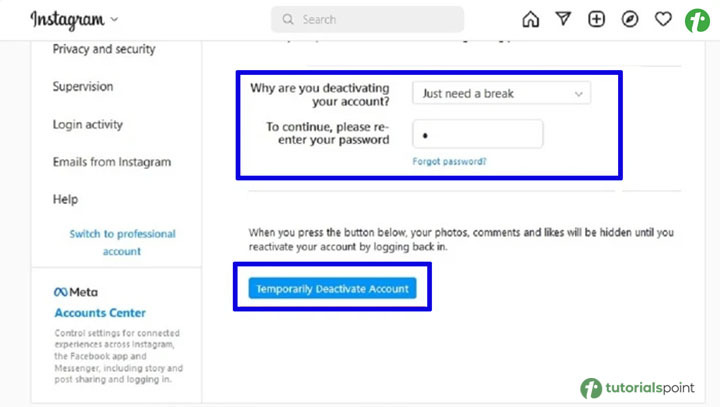This screenshot has width=720, height=407.
Task: Open the Help sidebar item
Action: [65, 200]
